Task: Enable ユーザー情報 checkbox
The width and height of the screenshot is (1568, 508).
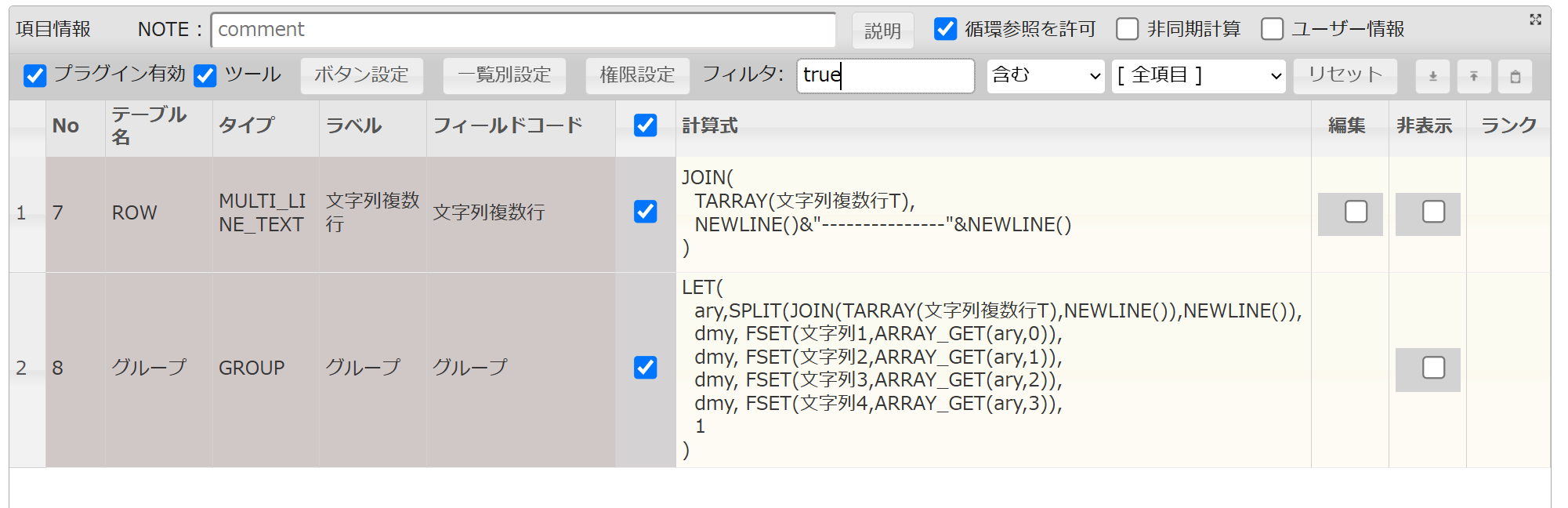Action: point(1272,29)
